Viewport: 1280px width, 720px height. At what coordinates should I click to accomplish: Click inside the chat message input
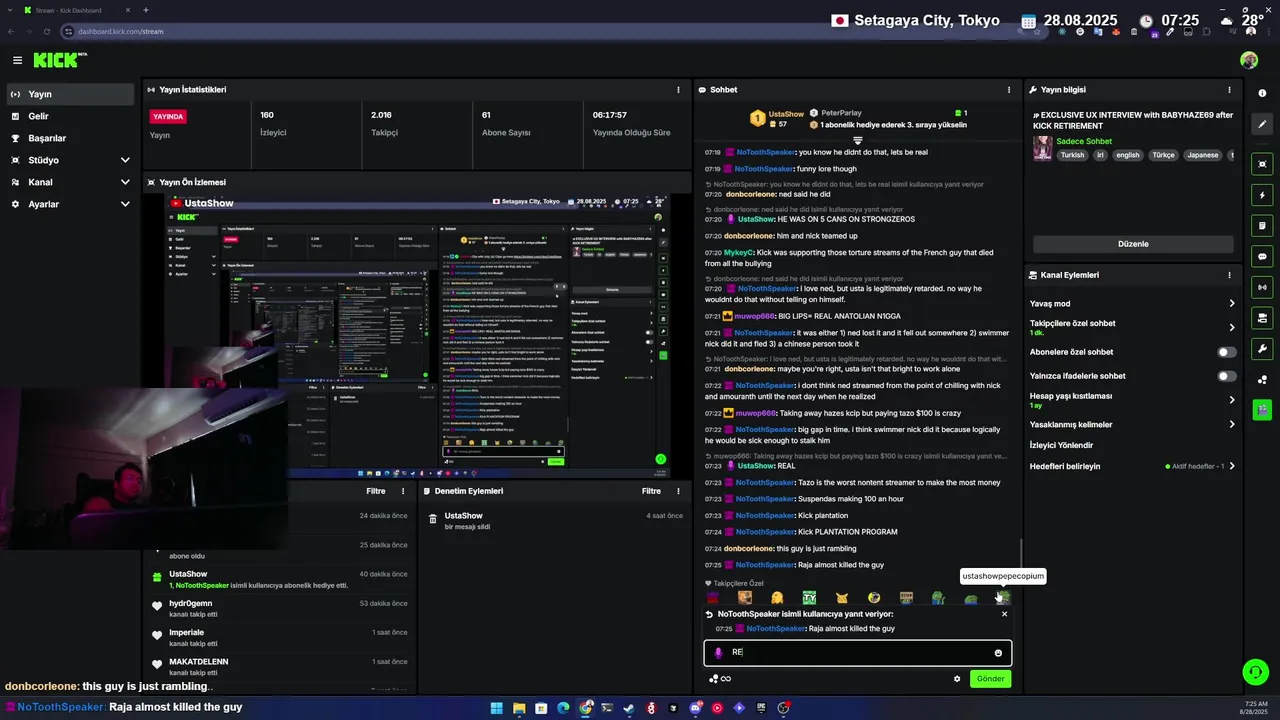[x=858, y=653]
